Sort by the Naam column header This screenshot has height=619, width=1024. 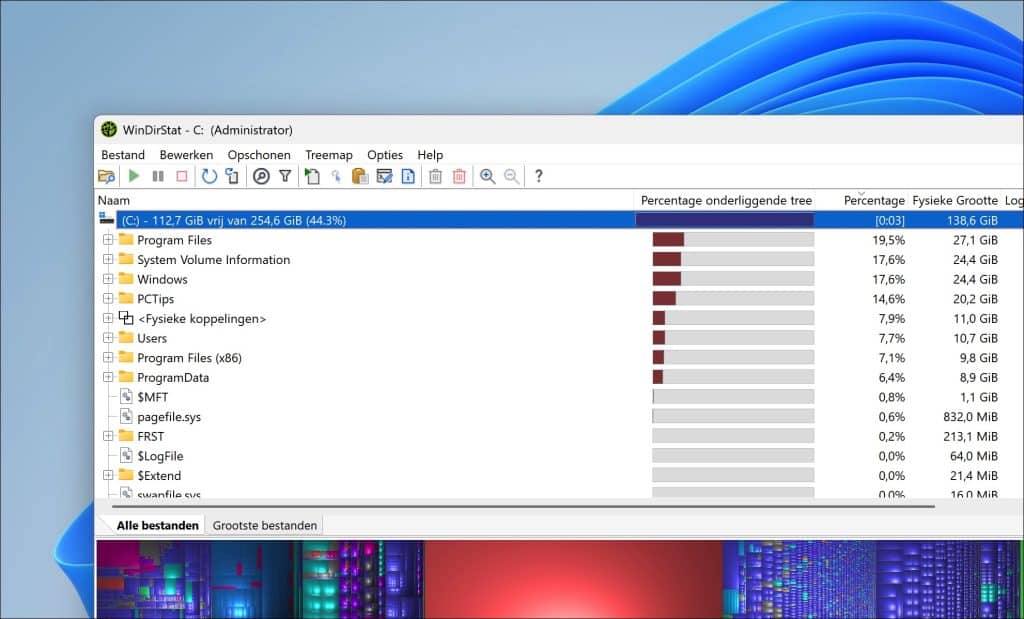[x=364, y=200]
